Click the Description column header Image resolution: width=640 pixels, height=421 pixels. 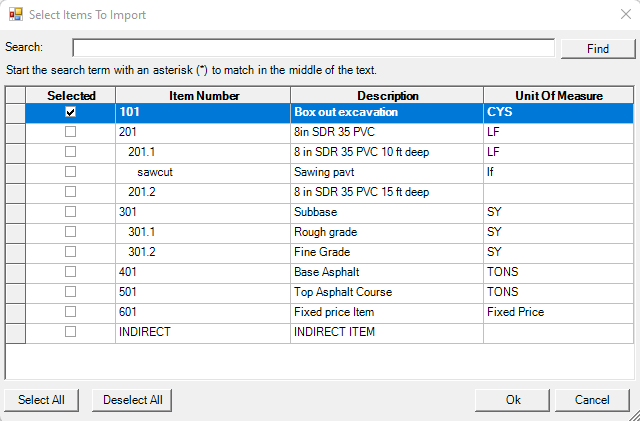pos(387,96)
